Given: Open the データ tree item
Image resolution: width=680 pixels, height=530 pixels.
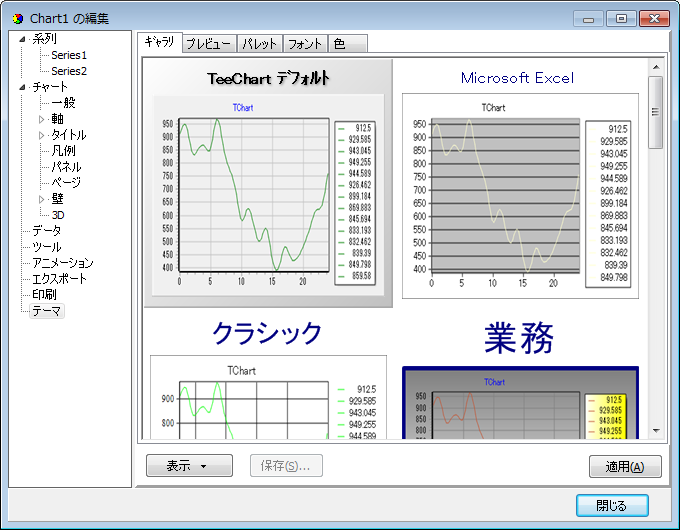Looking at the screenshot, I should coord(46,231).
